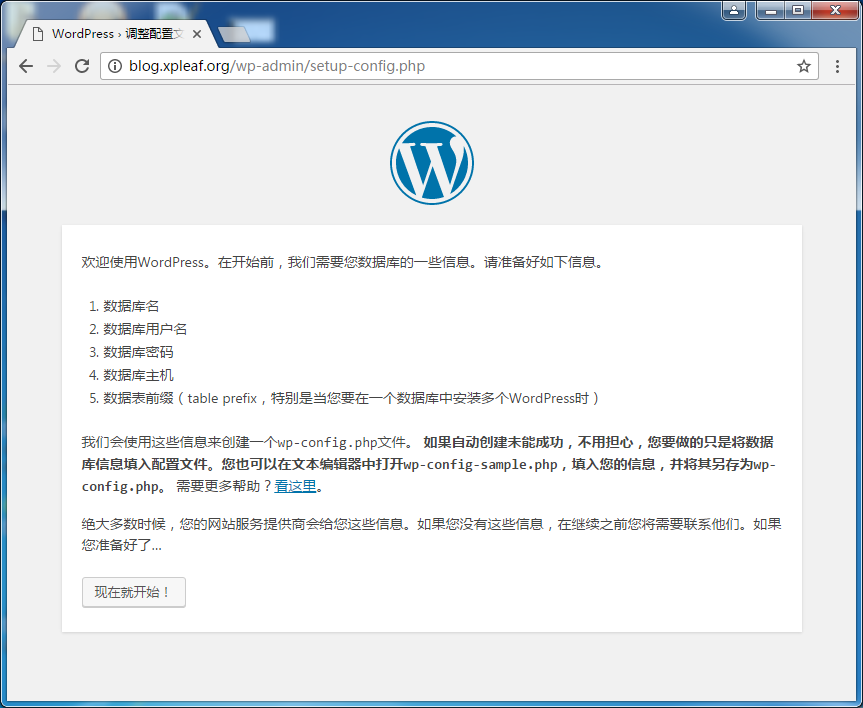Click list item 数据表前缀 table prefix

tap(351, 398)
